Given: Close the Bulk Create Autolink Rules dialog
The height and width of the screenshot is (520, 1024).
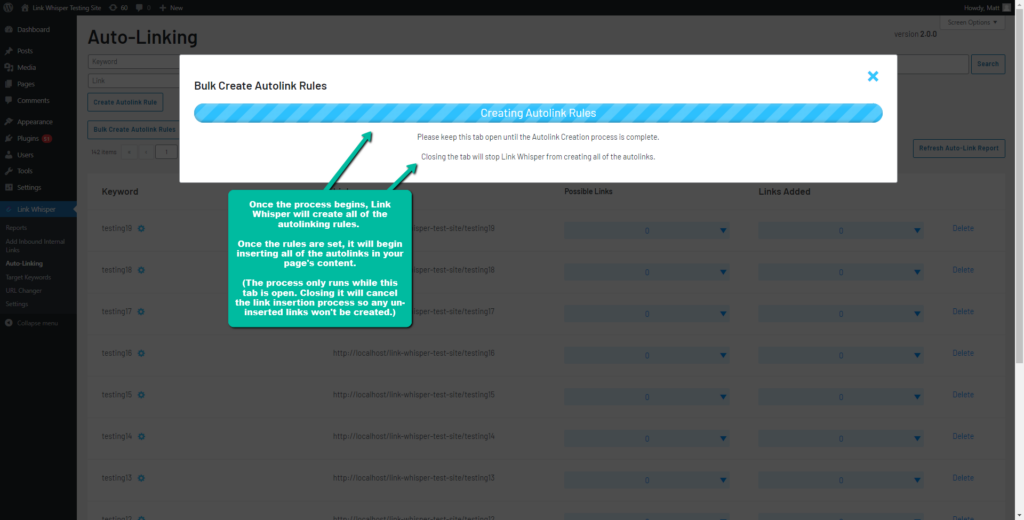Looking at the screenshot, I should (x=872, y=76).
